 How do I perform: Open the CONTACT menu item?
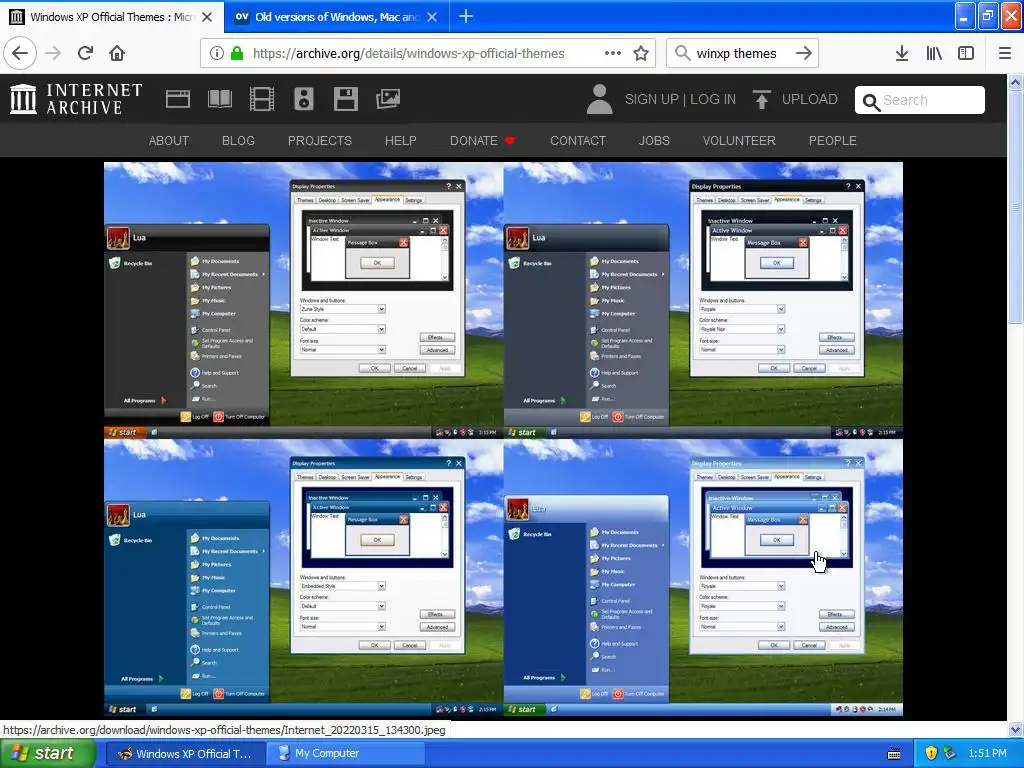tap(578, 140)
